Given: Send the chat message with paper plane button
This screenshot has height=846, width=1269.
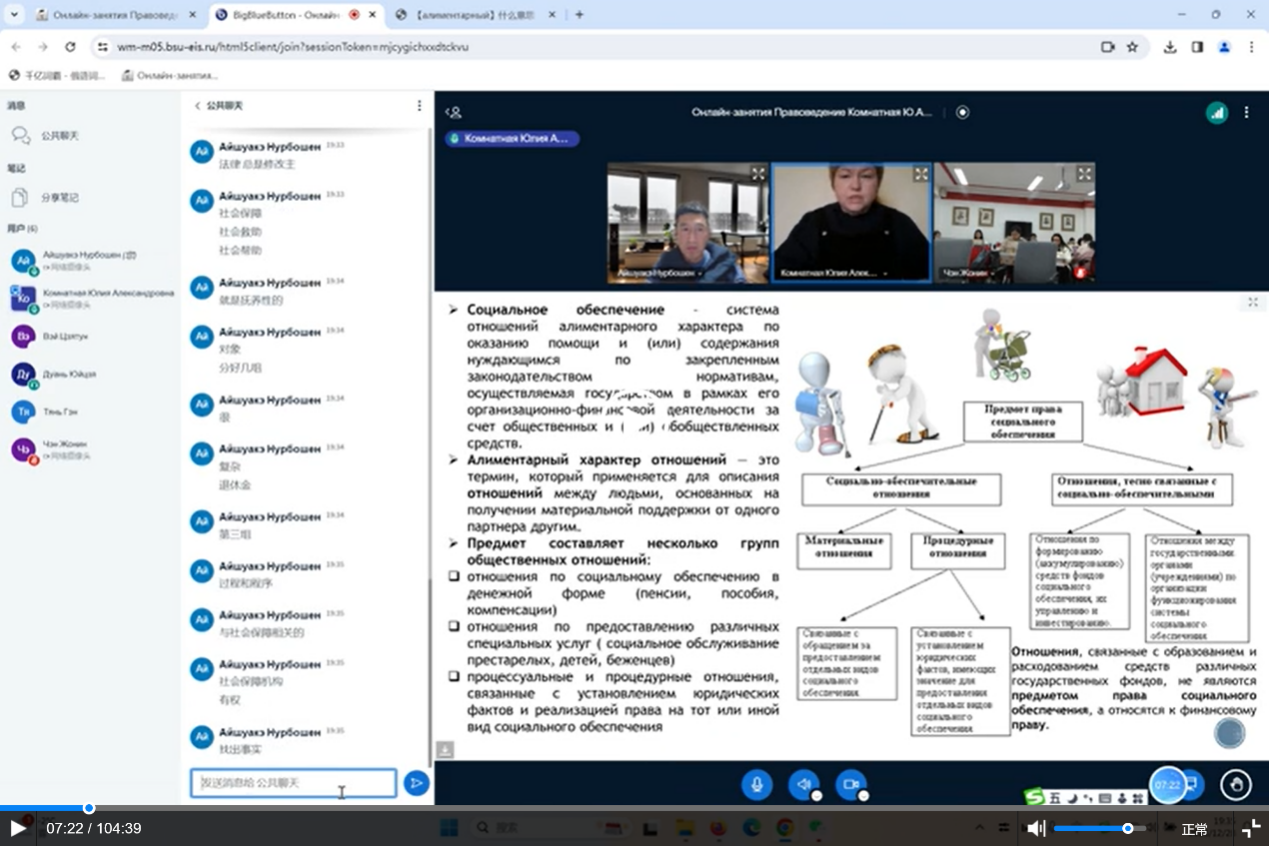Looking at the screenshot, I should (x=416, y=784).
